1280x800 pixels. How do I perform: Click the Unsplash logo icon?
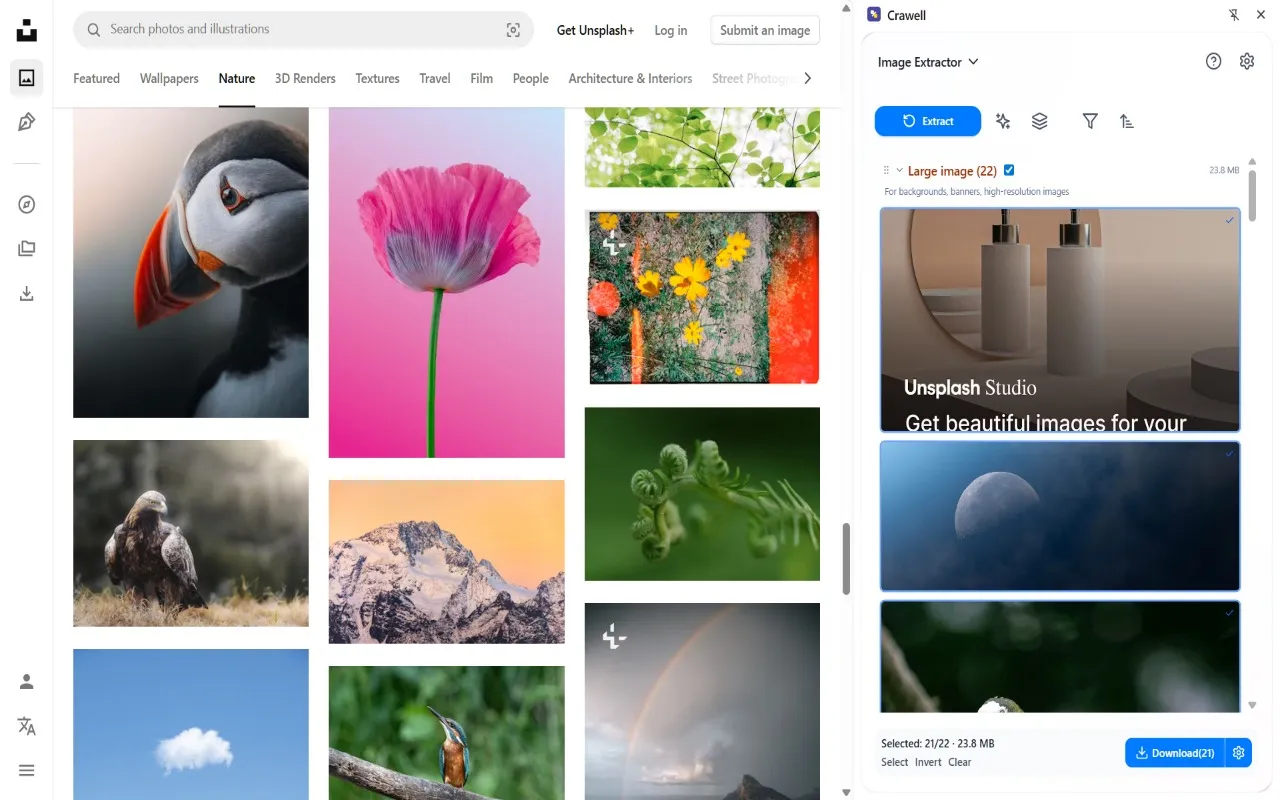click(x=27, y=31)
